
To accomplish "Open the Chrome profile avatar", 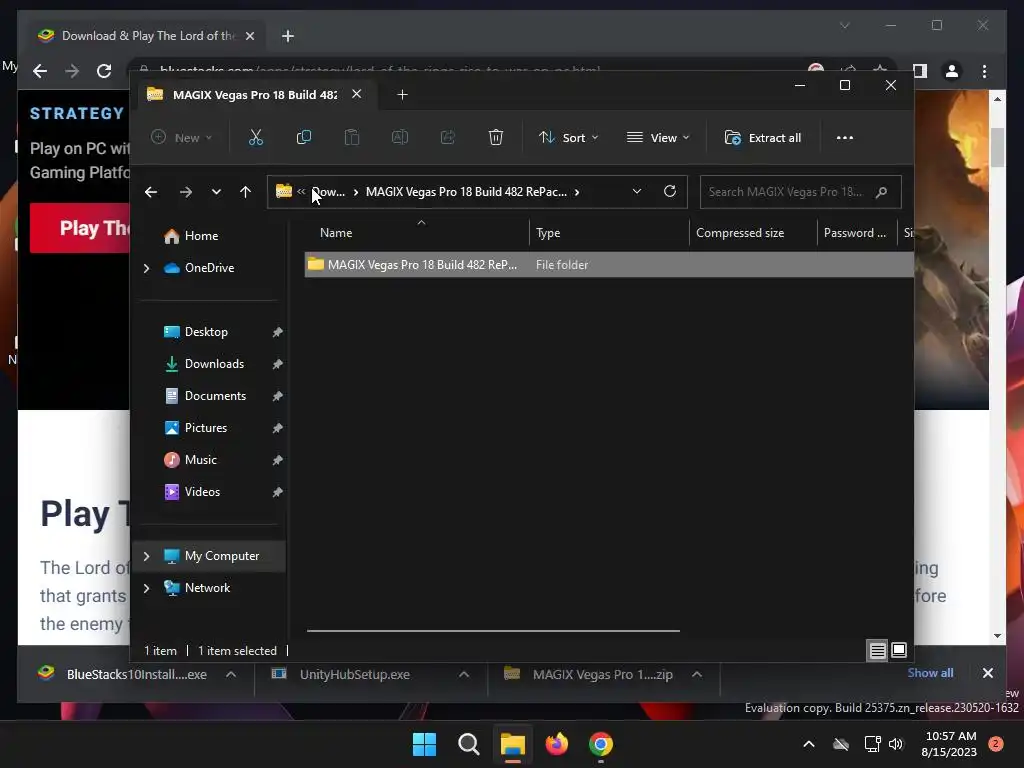I will [952, 71].
